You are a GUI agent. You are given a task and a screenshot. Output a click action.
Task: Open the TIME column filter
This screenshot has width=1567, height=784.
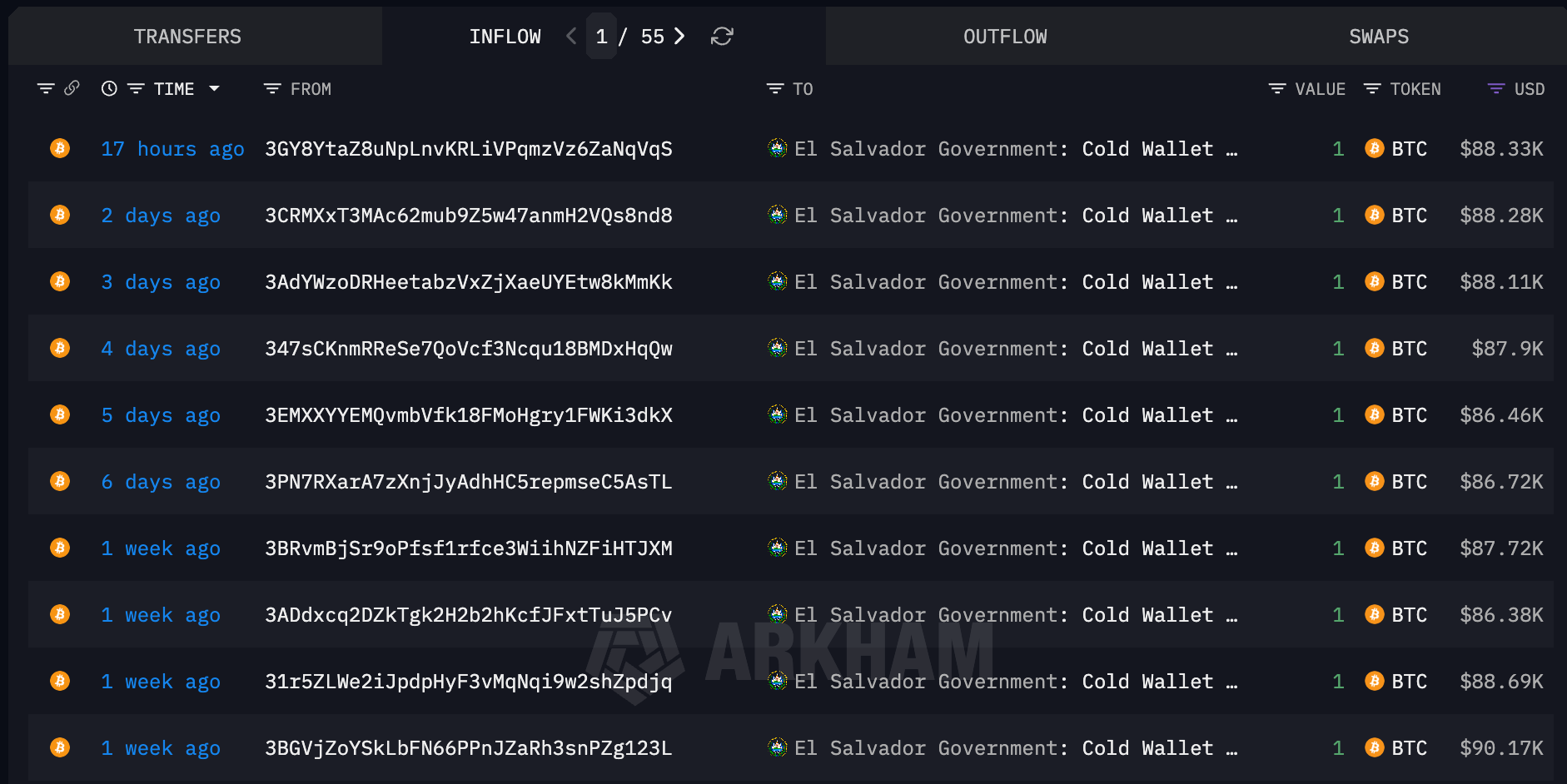136,88
